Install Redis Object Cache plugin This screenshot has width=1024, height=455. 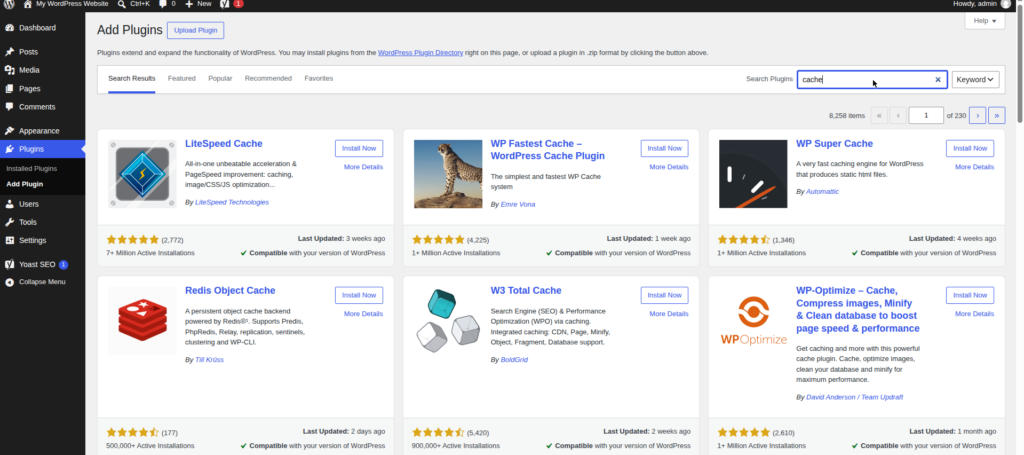point(359,295)
